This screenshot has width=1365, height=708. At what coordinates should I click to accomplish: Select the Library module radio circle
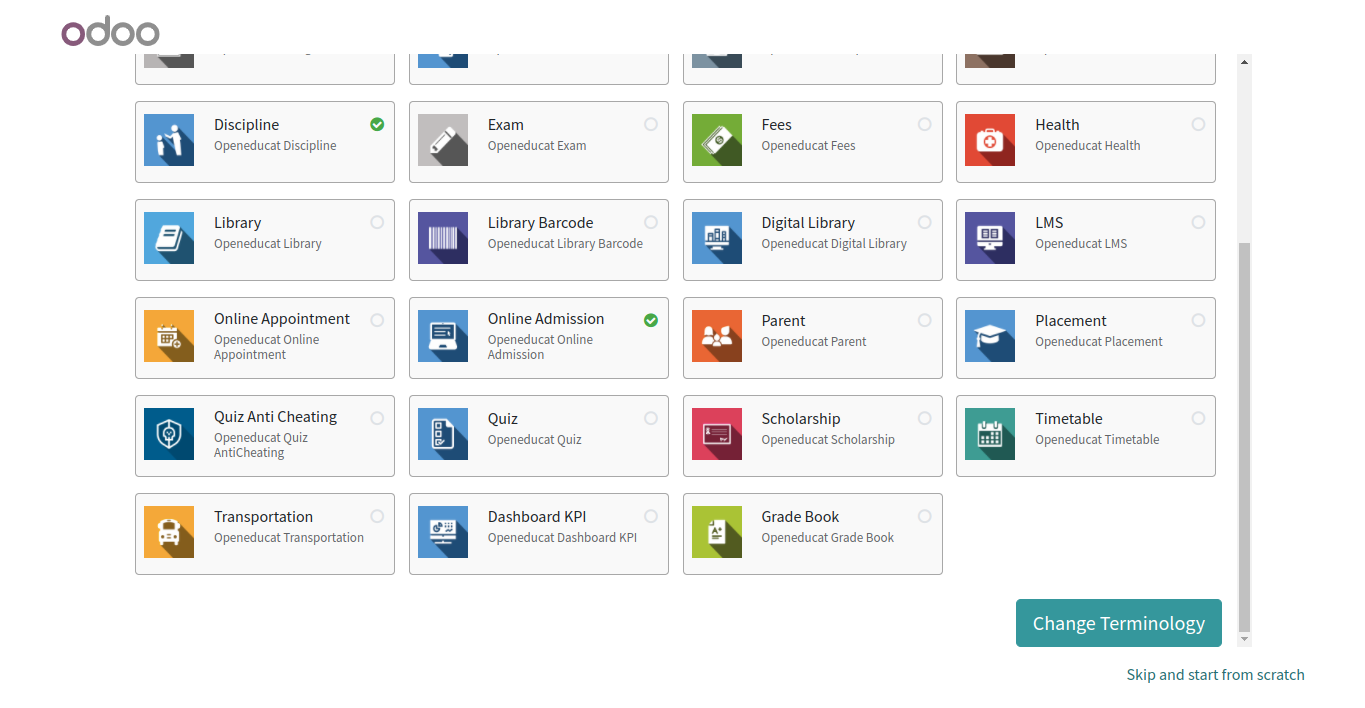[x=377, y=222]
